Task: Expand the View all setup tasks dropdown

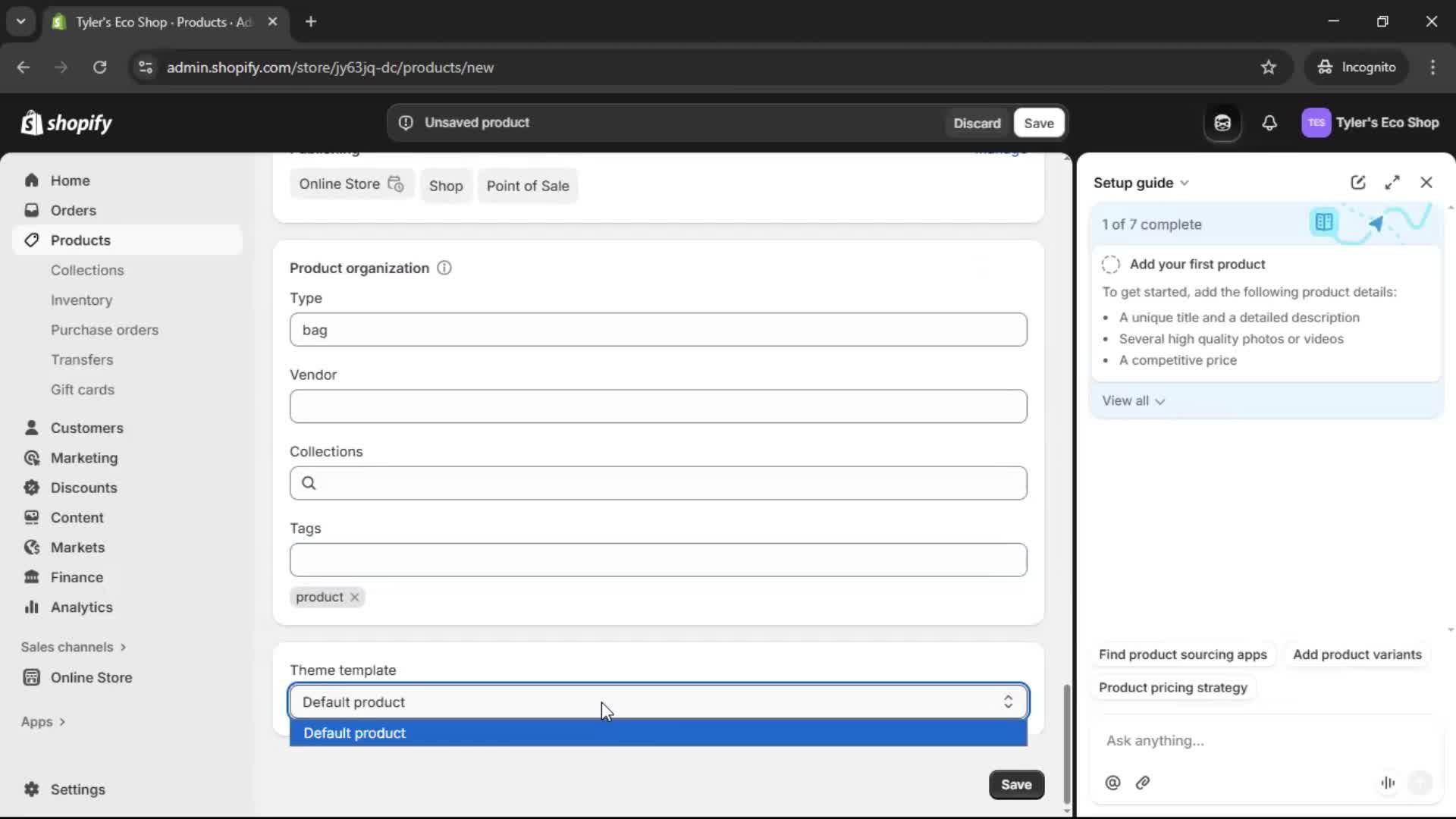Action: point(1134,400)
